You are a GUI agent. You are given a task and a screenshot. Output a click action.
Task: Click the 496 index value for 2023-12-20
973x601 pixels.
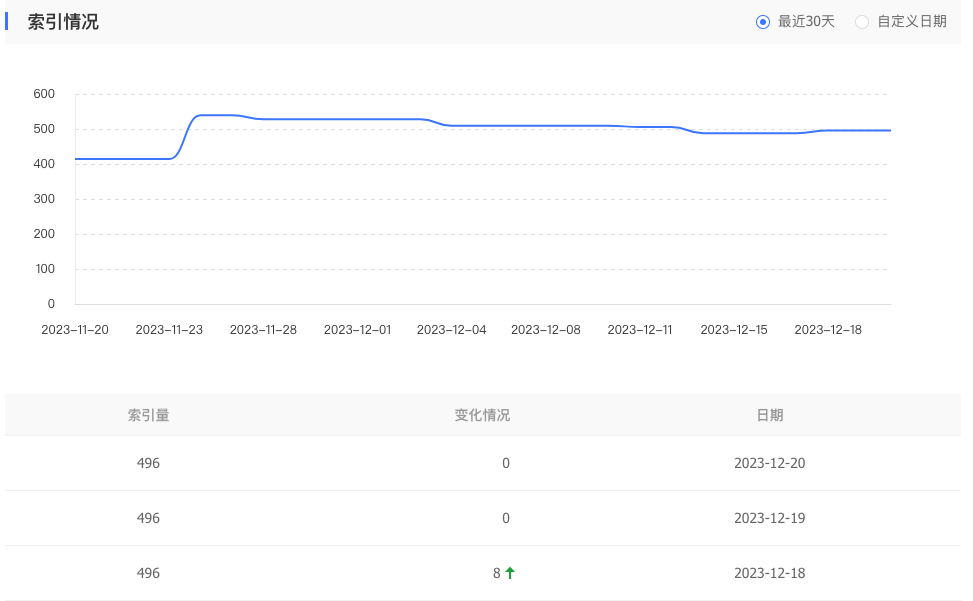(148, 463)
